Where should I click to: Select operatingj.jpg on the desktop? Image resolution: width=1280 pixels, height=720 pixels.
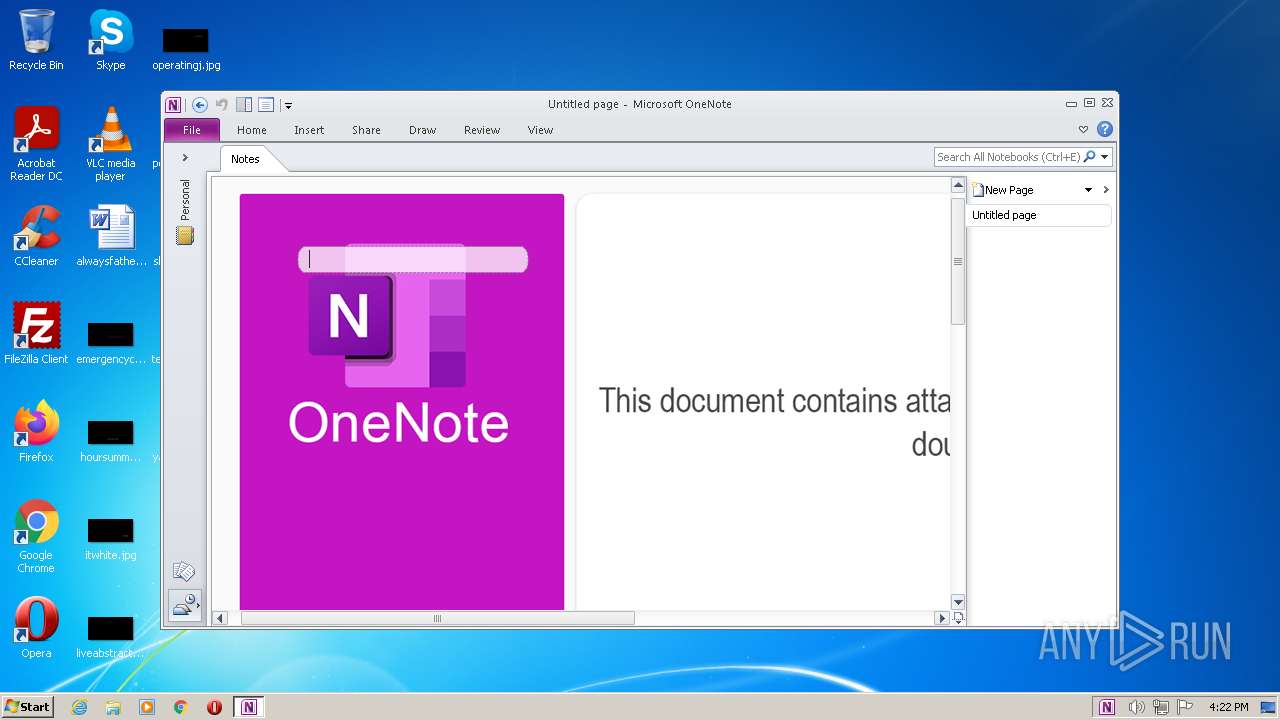pos(186,48)
